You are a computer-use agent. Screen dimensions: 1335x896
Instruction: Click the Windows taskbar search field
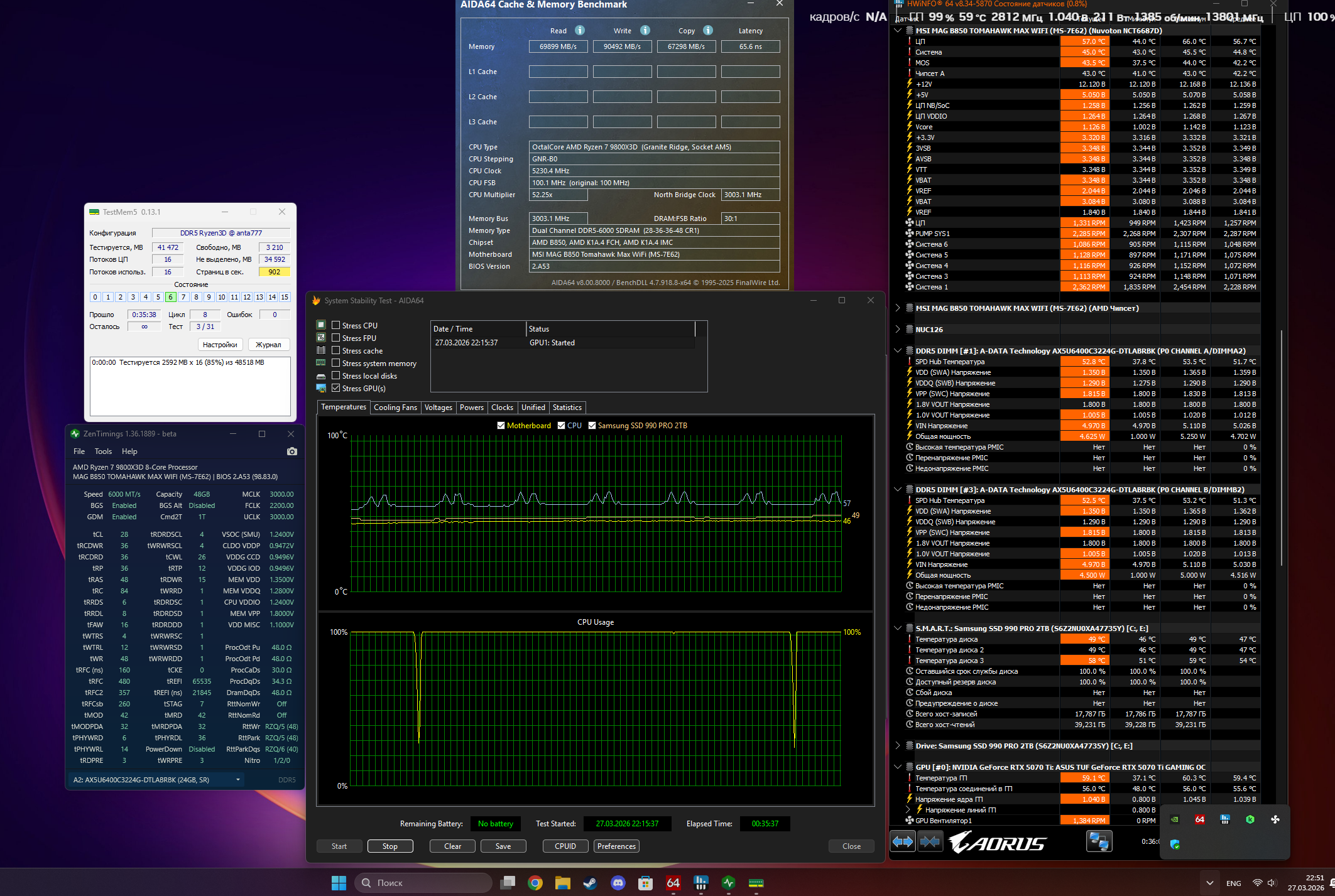[424, 883]
